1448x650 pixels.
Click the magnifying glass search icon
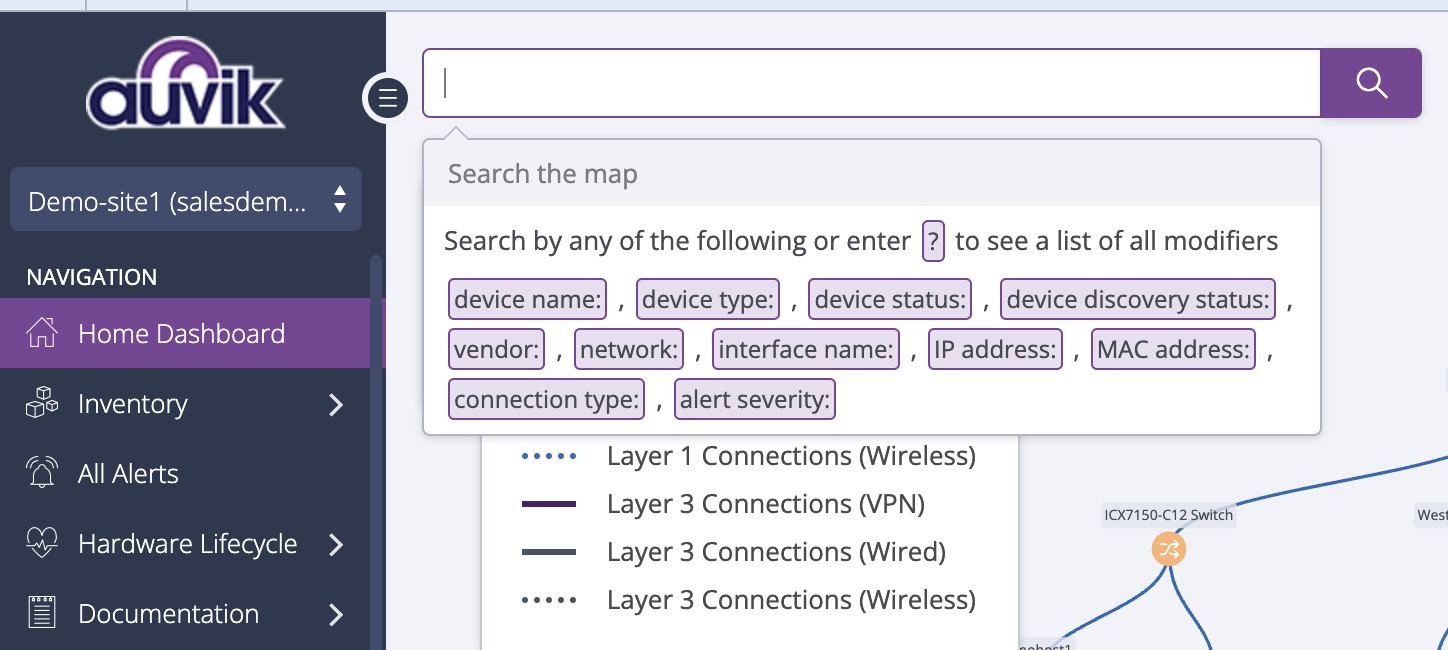coord(1371,83)
